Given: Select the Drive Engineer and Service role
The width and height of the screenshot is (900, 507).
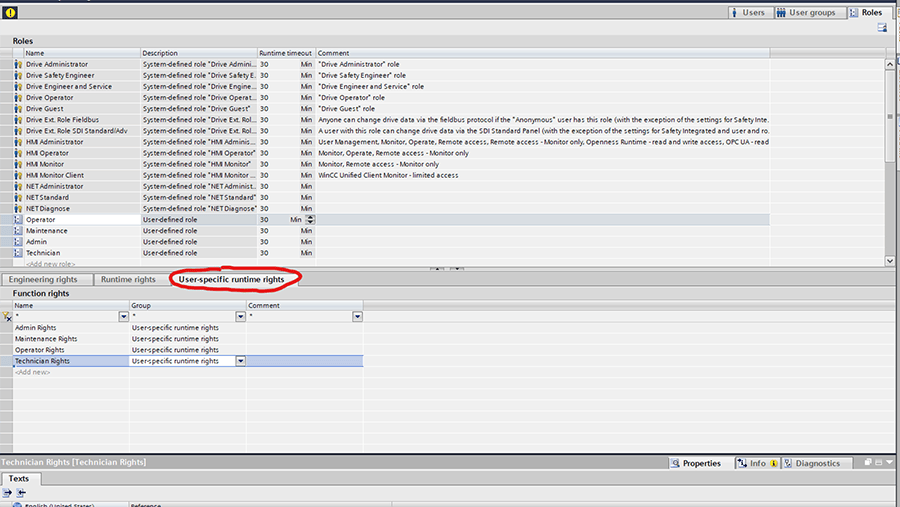Looking at the screenshot, I should click(69, 87).
